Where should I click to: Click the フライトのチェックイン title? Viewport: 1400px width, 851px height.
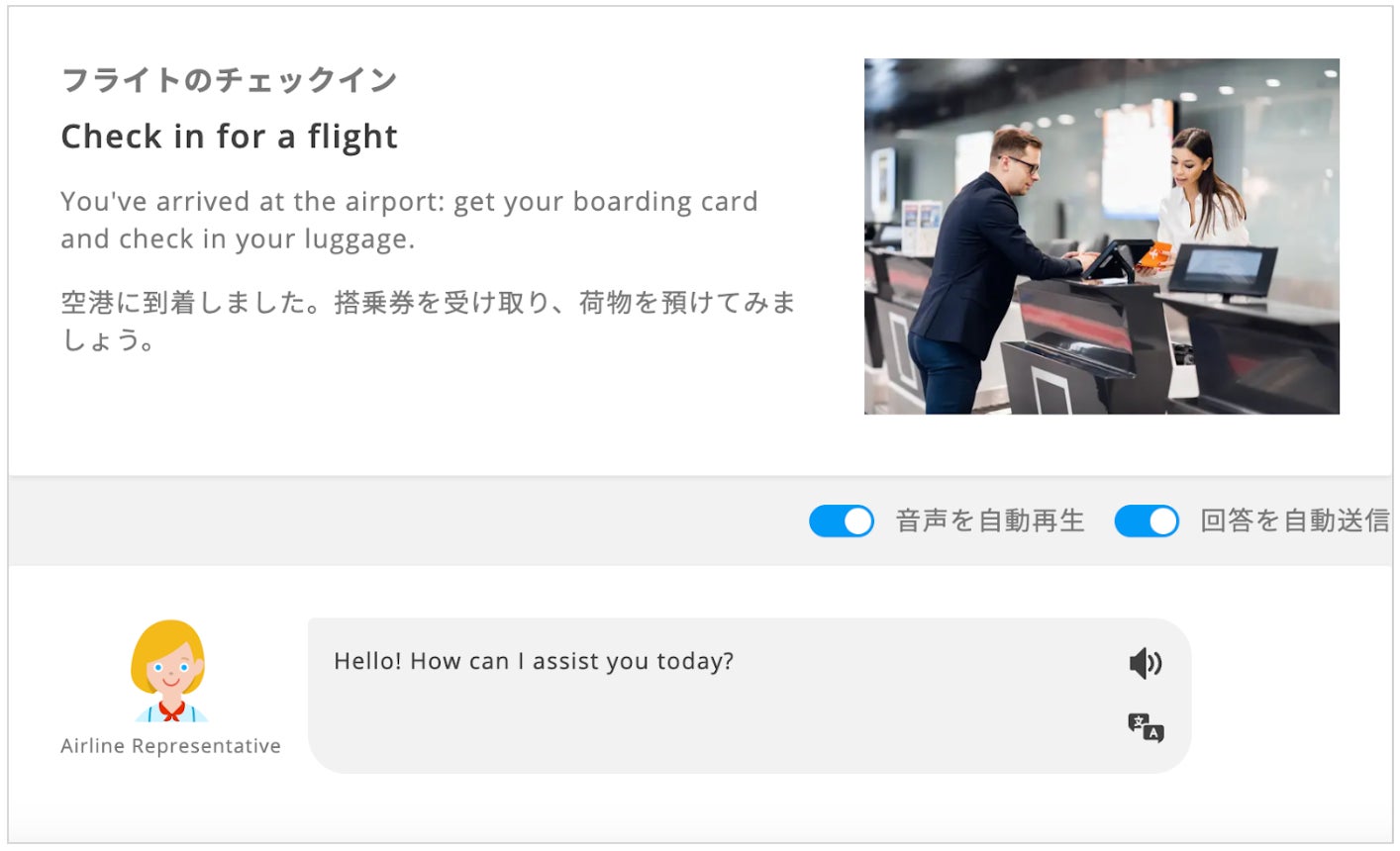(229, 80)
